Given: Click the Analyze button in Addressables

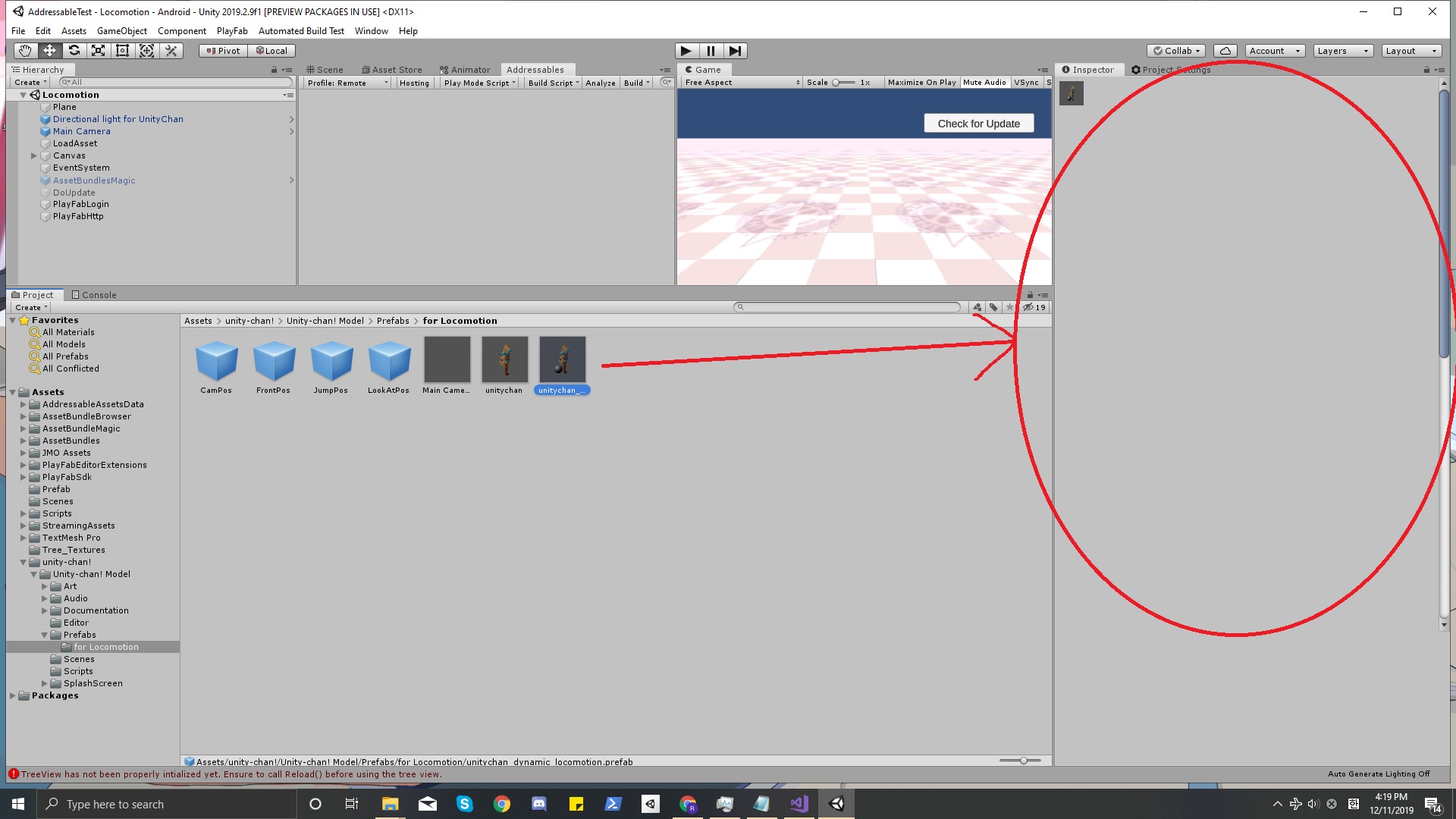Looking at the screenshot, I should pos(600,83).
